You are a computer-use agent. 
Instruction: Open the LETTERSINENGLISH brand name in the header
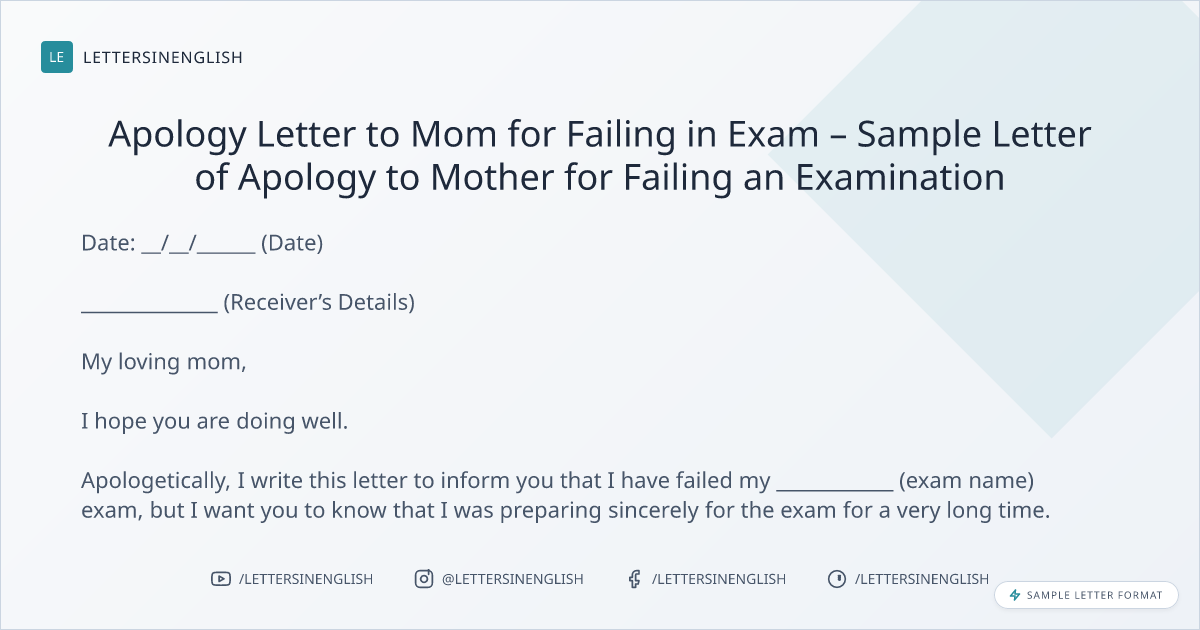(x=163, y=57)
